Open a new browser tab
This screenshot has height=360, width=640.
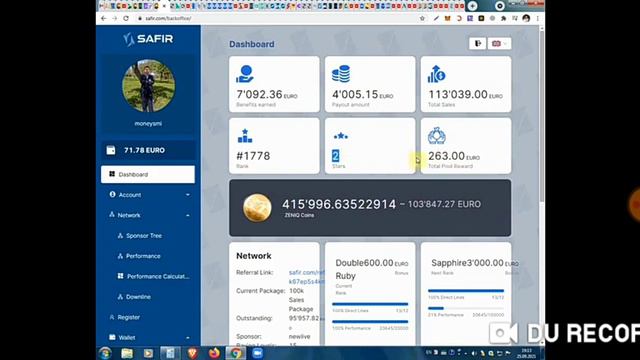[473, 6]
